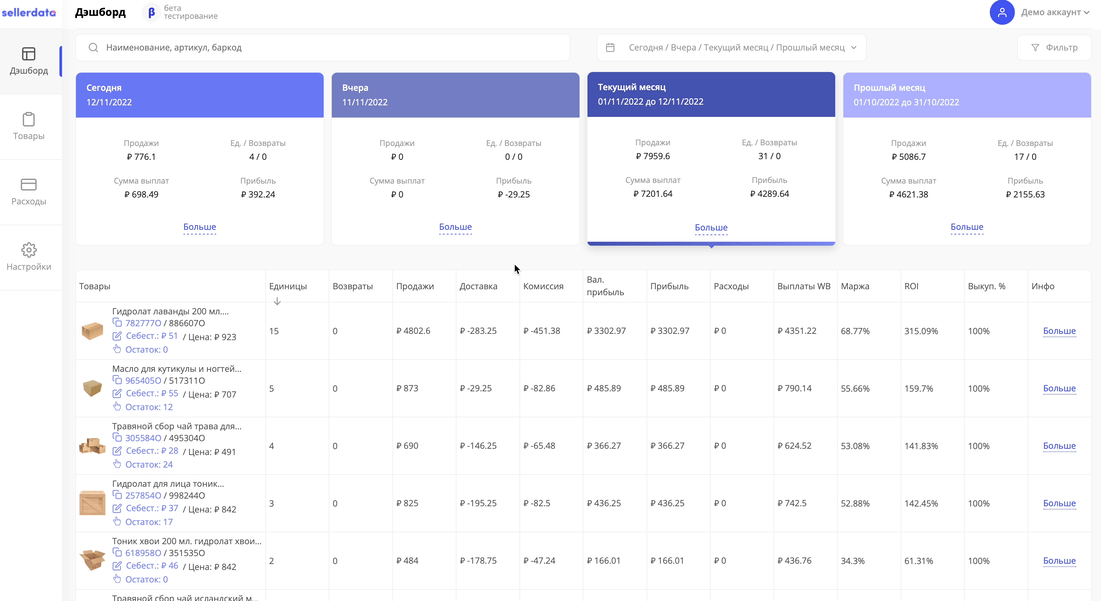1101x601 pixels.
Task: Click Больше link for Гидролат для лица row
Action: [1060, 503]
